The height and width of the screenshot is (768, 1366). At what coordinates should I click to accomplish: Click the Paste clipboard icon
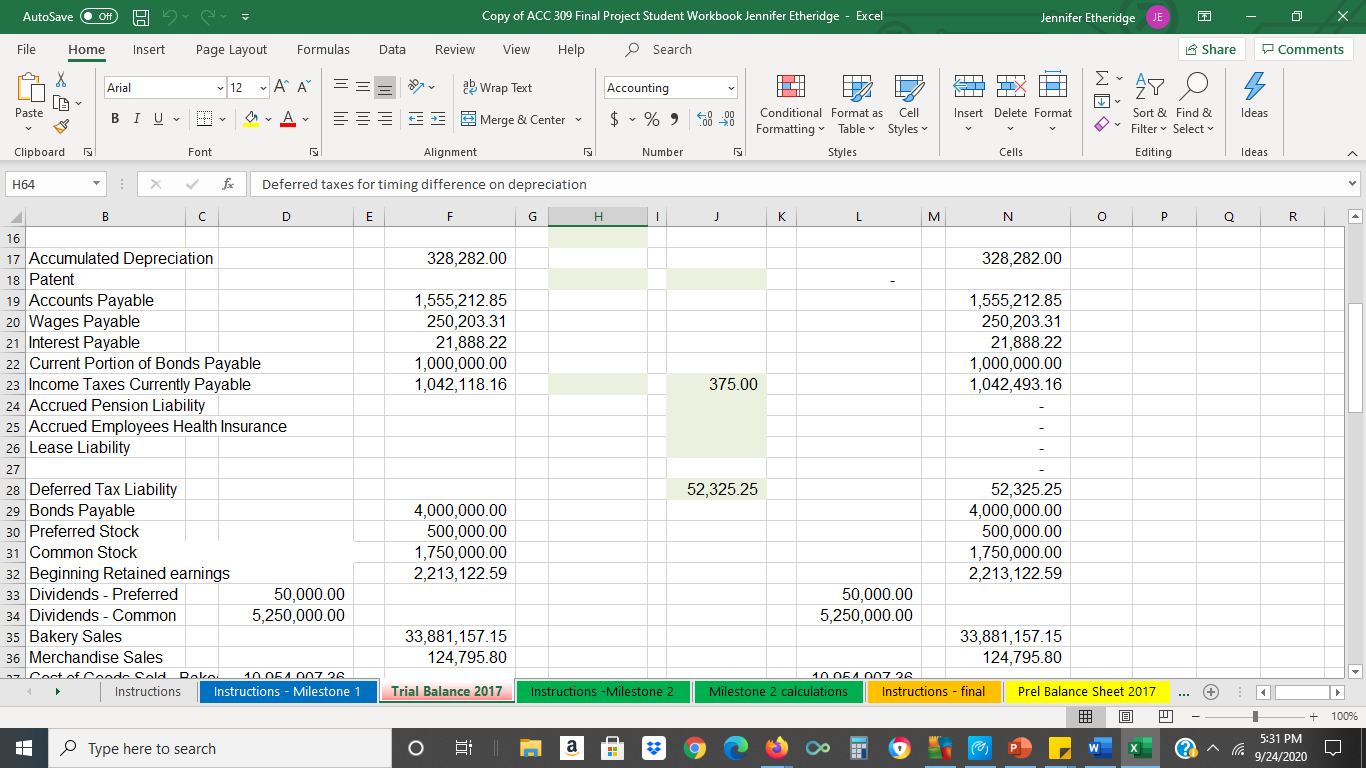29,89
